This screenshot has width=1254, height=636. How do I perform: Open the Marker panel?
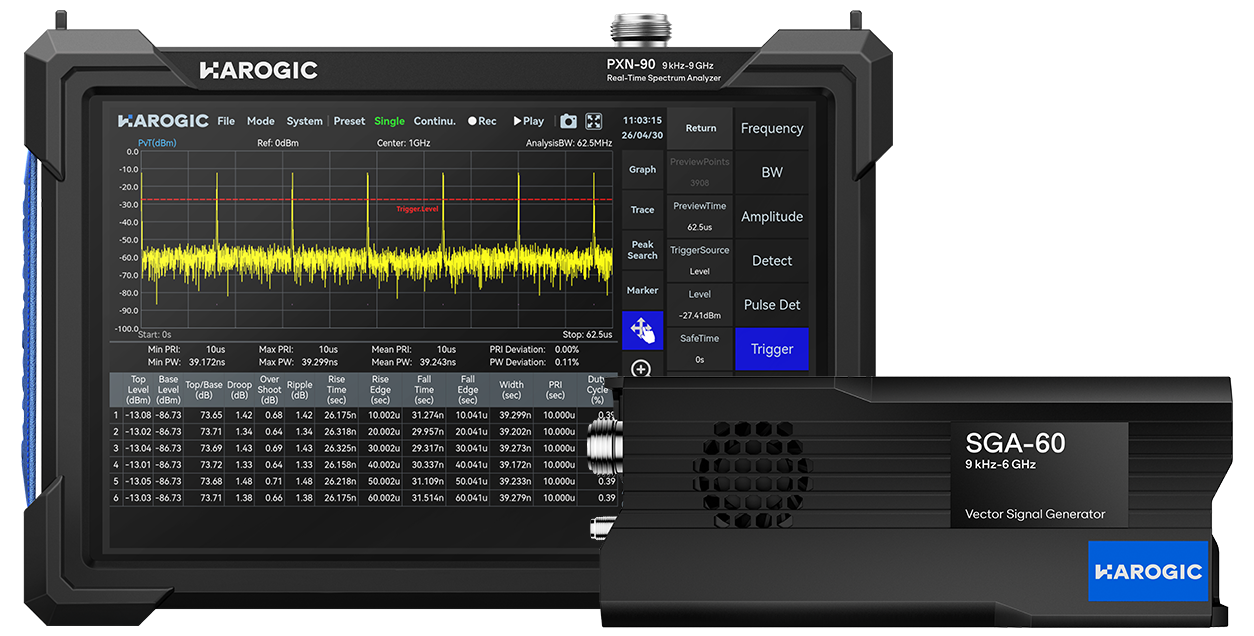[x=642, y=290]
